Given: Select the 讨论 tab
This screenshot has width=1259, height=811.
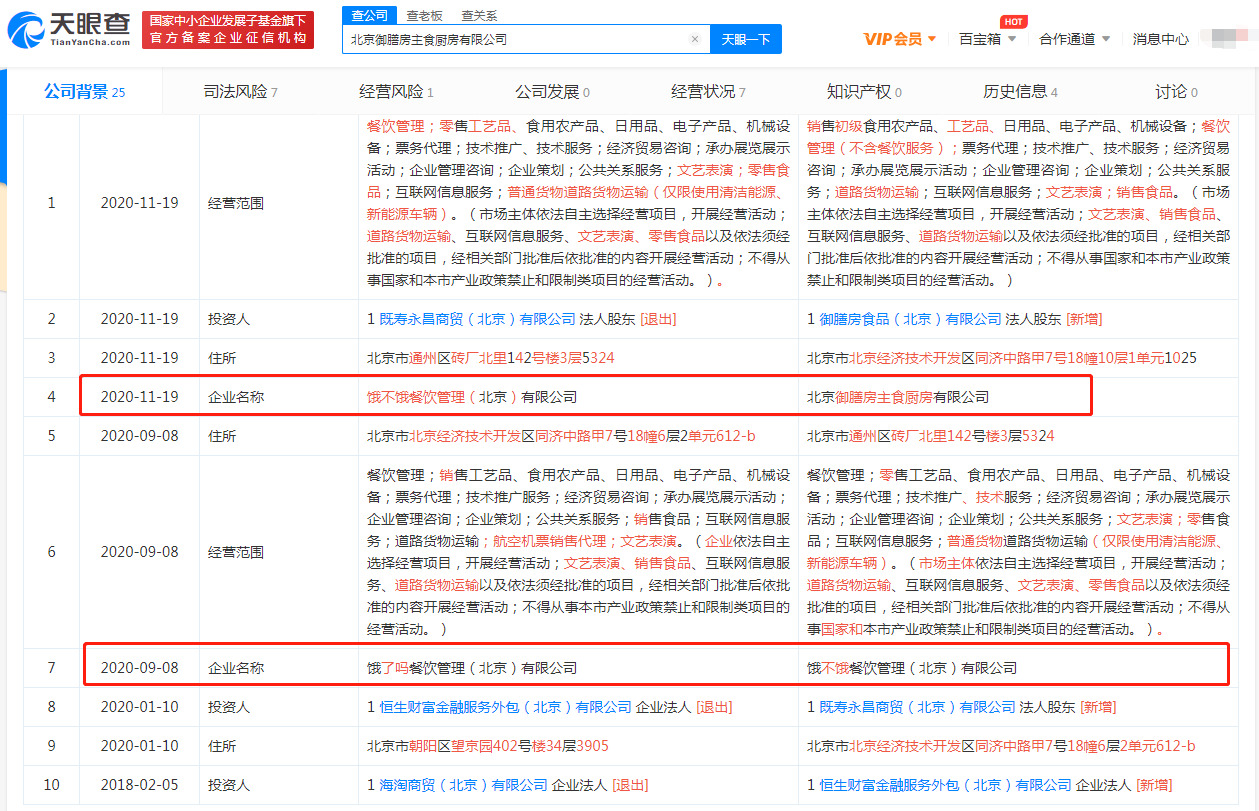Looking at the screenshot, I should coord(1176,92).
